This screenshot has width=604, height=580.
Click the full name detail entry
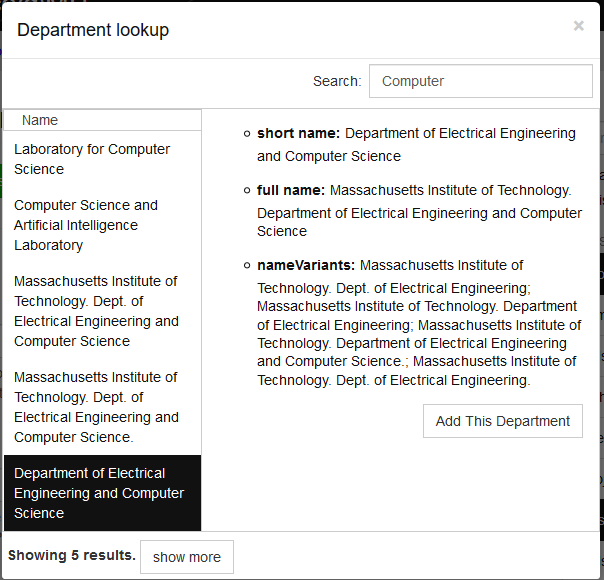(419, 210)
